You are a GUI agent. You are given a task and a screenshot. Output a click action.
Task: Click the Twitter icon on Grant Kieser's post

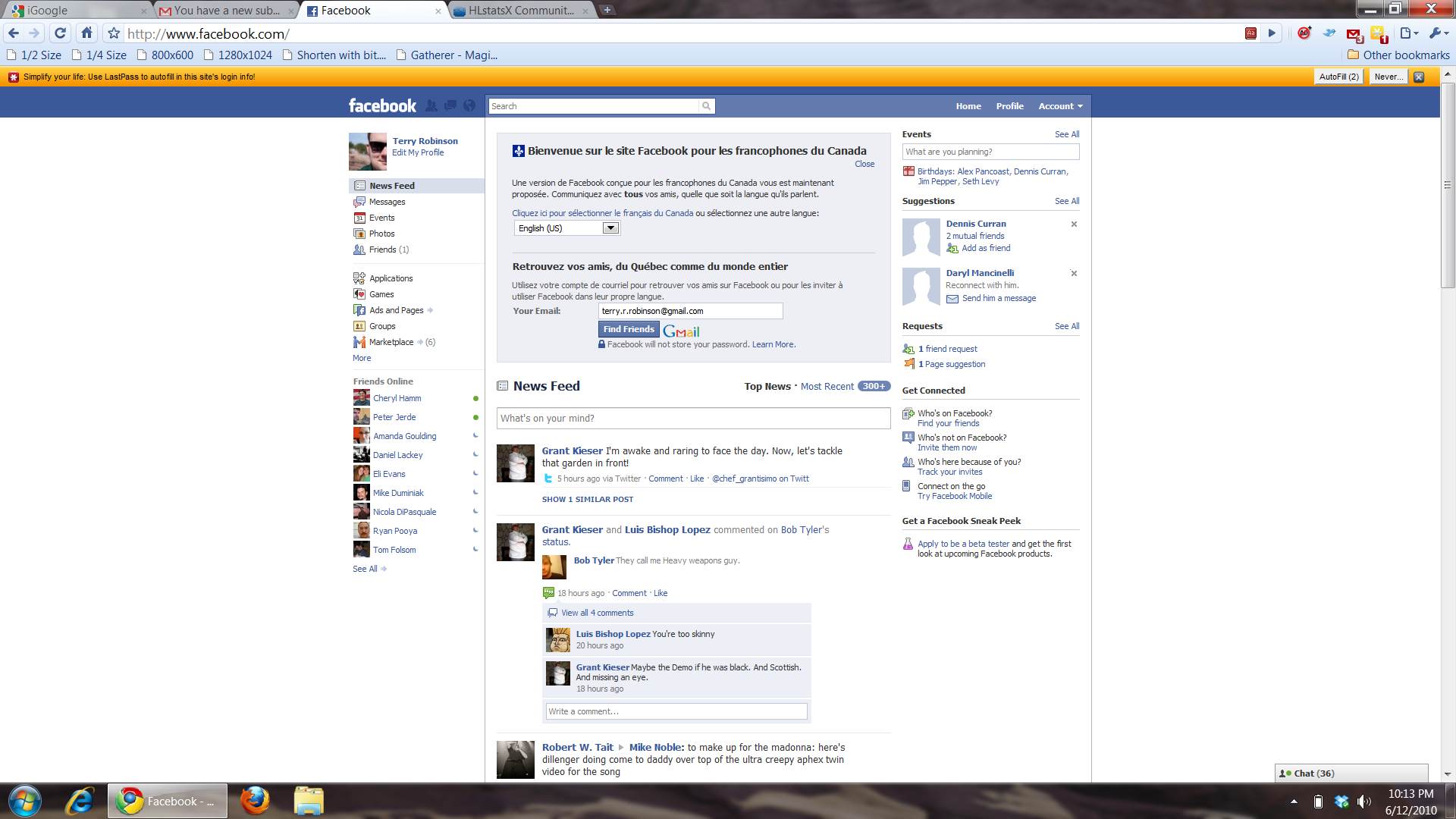[548, 479]
